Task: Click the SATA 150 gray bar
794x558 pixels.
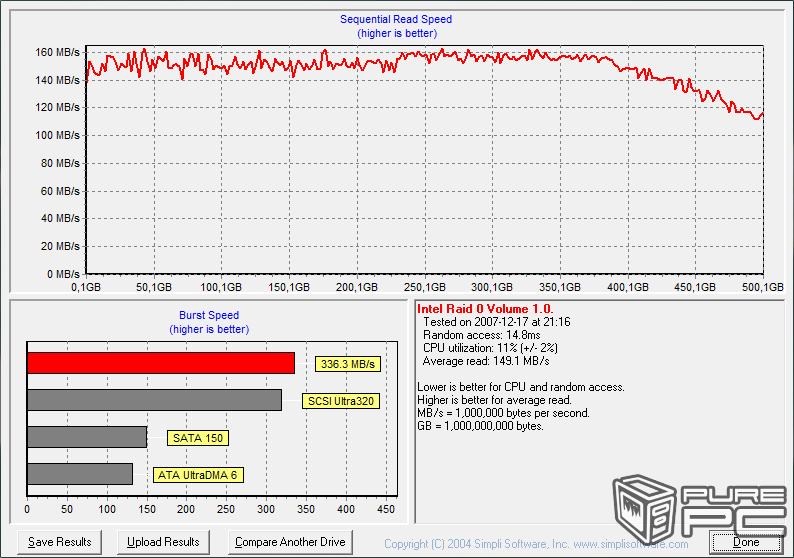Action: click(87, 437)
